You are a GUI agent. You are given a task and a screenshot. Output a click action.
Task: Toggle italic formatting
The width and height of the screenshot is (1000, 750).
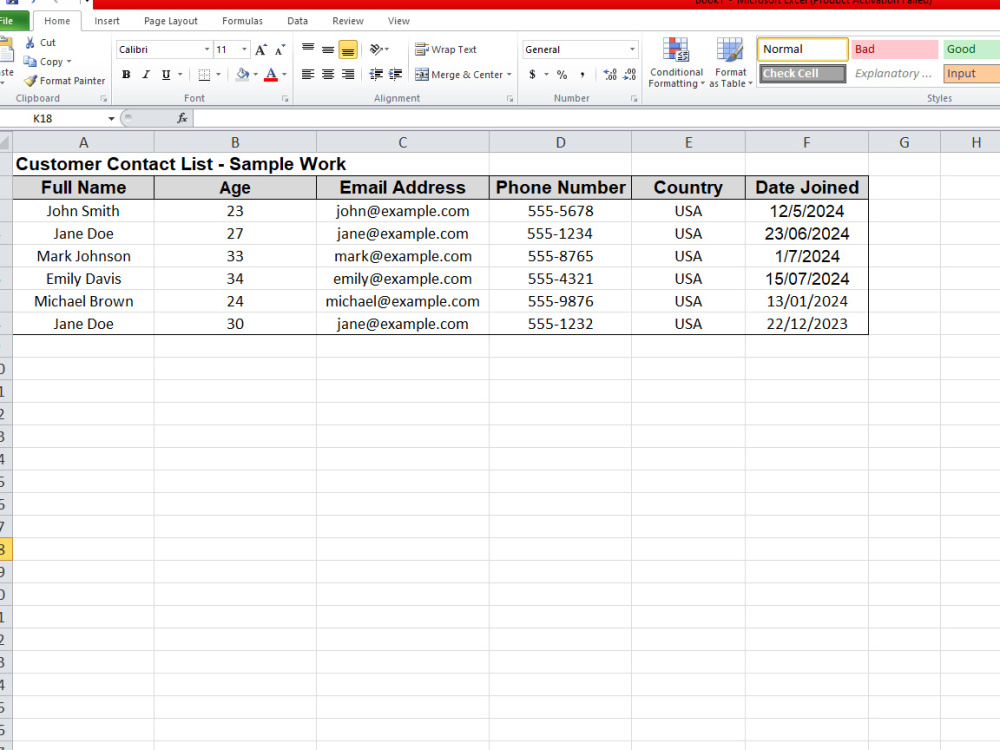click(x=146, y=75)
